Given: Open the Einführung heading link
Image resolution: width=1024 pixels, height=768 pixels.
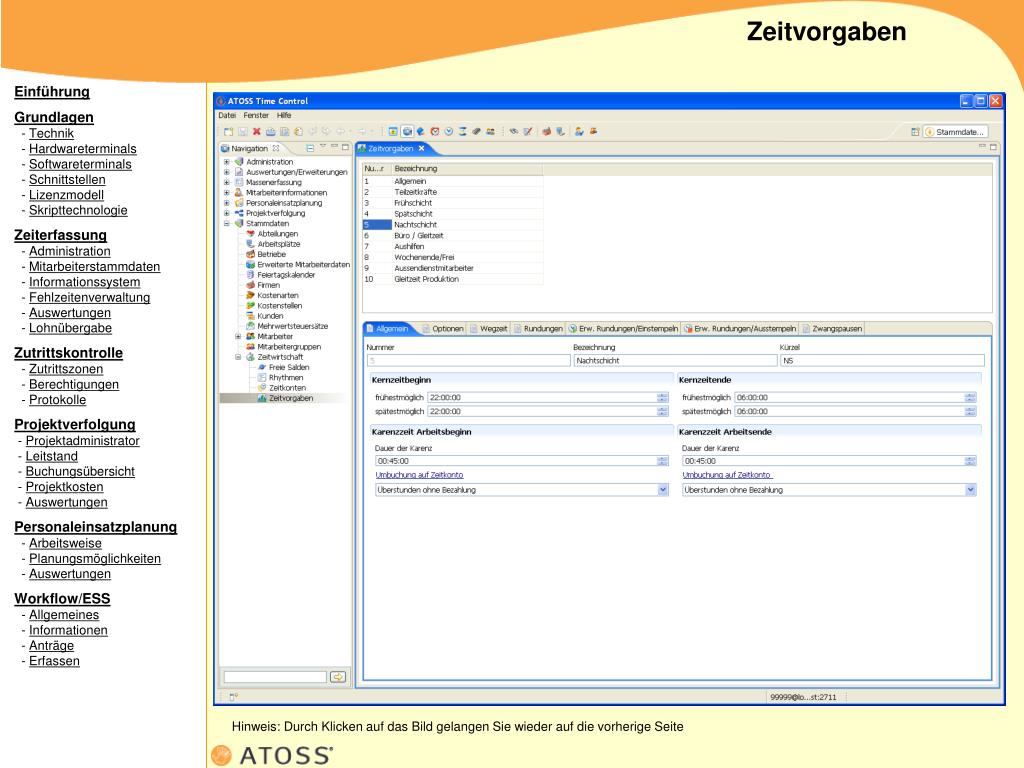Looking at the screenshot, I should click(52, 92).
